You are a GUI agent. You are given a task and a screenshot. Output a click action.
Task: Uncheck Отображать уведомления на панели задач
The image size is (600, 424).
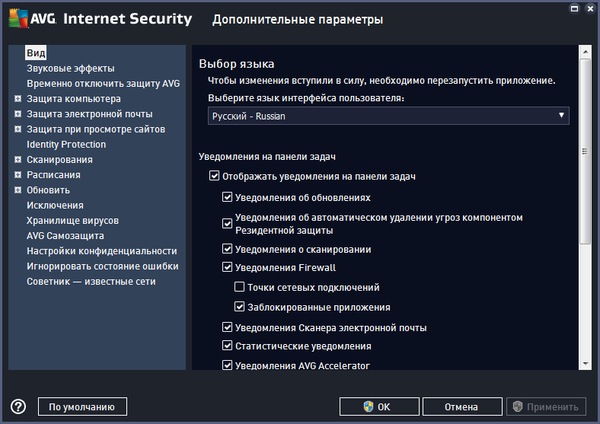(214, 177)
